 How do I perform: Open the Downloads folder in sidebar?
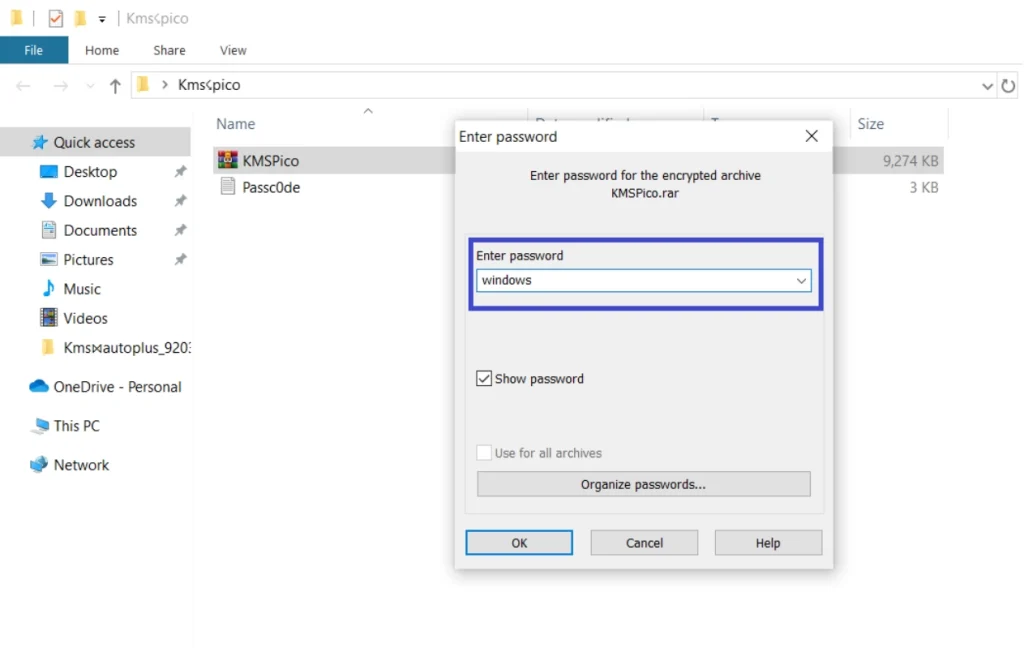tap(100, 201)
